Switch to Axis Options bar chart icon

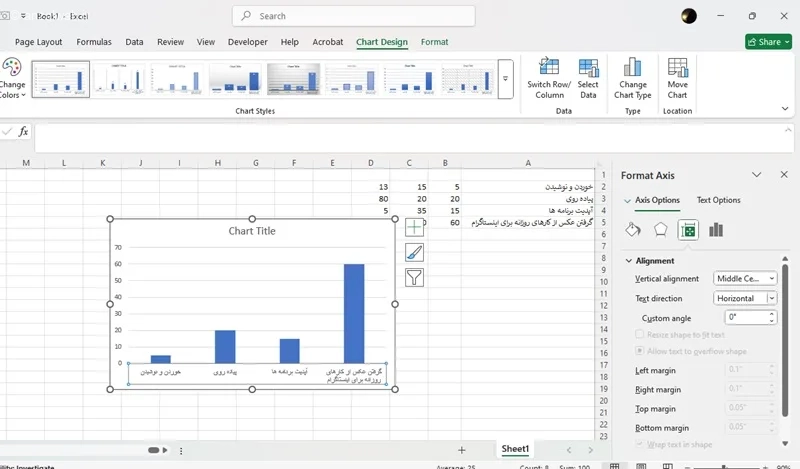(x=716, y=230)
